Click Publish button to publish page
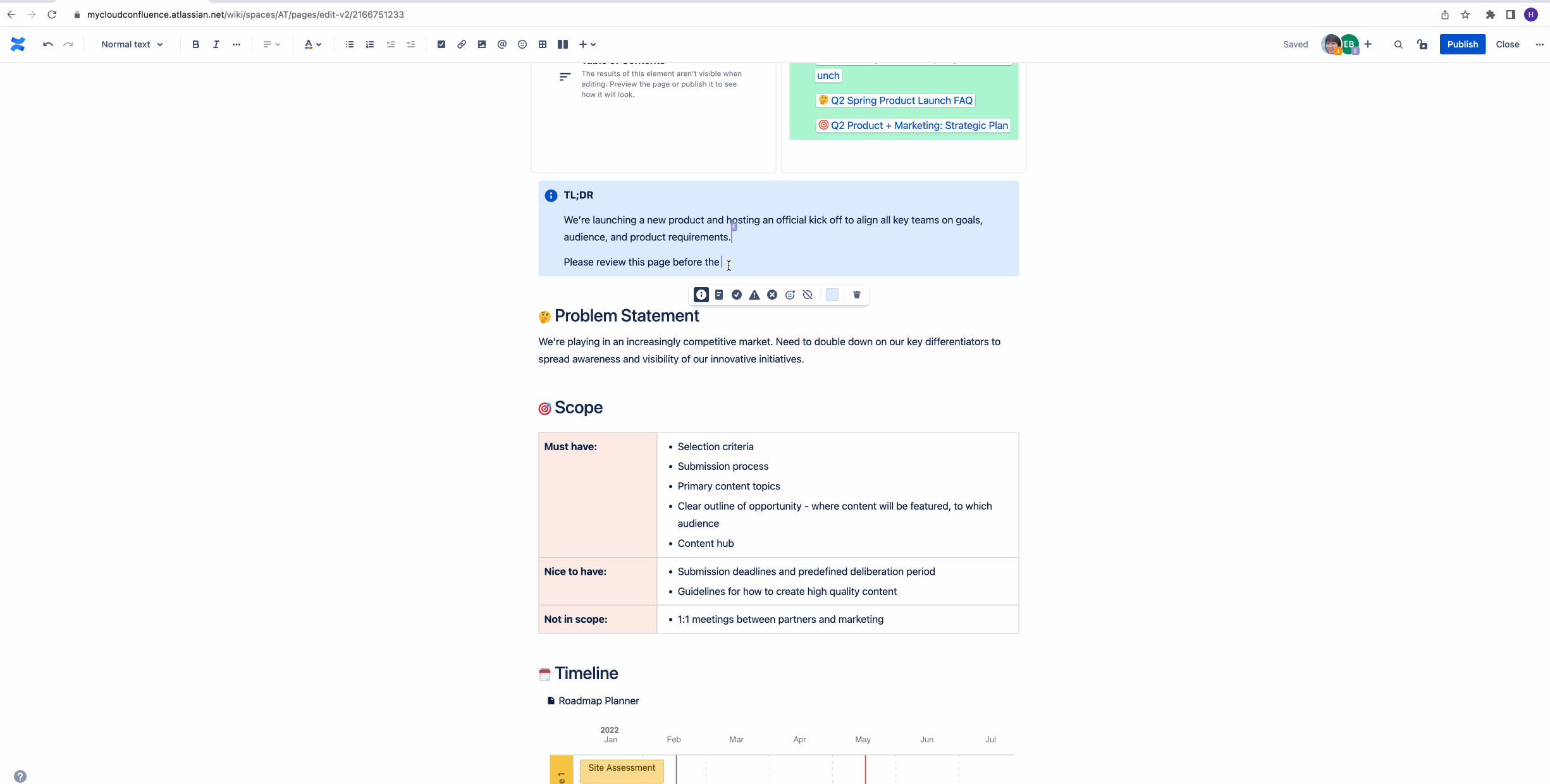This screenshot has height=784, width=1550. pyautogui.click(x=1462, y=44)
